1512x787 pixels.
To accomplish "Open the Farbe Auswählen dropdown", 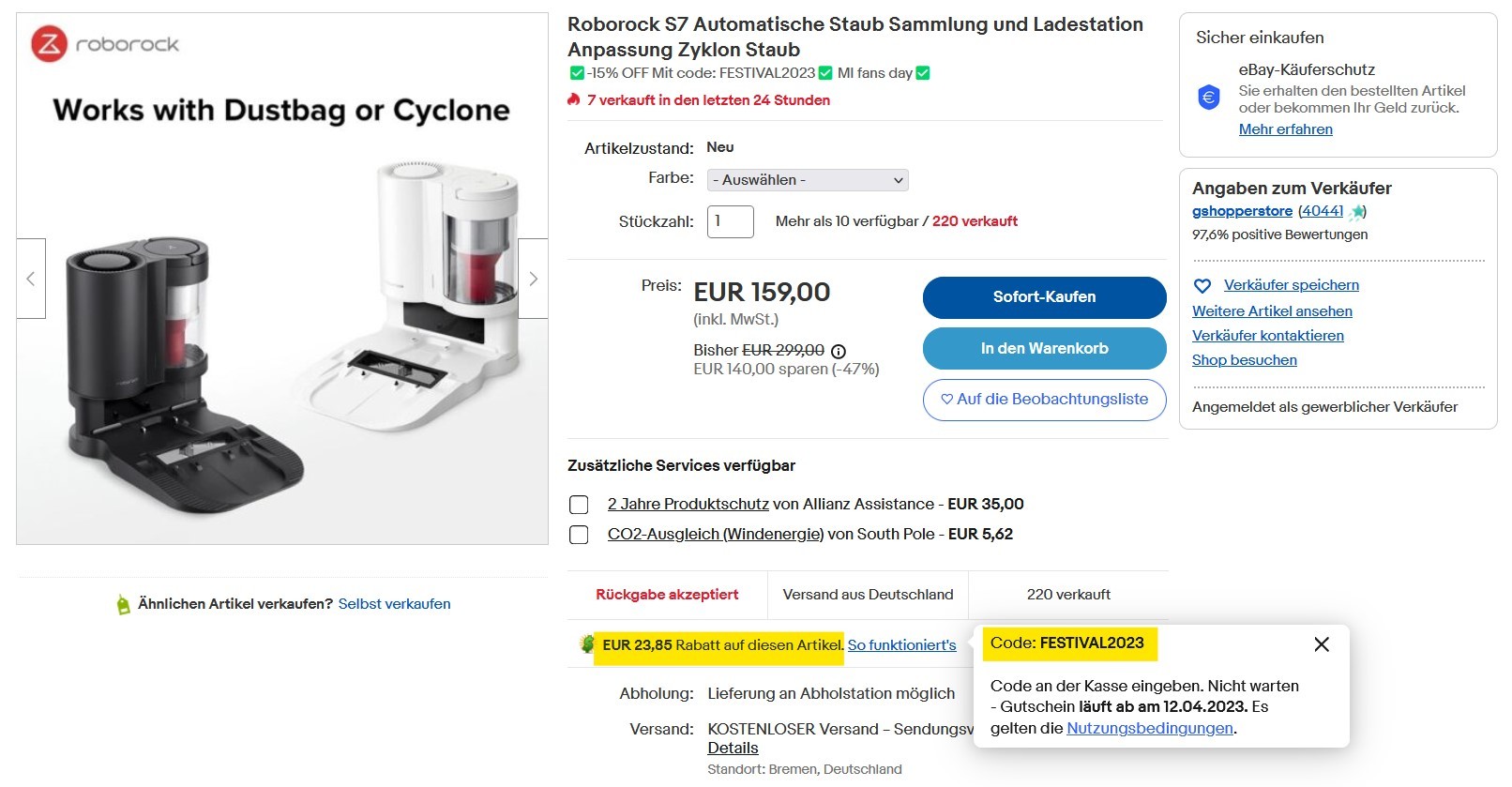I will click(808, 180).
